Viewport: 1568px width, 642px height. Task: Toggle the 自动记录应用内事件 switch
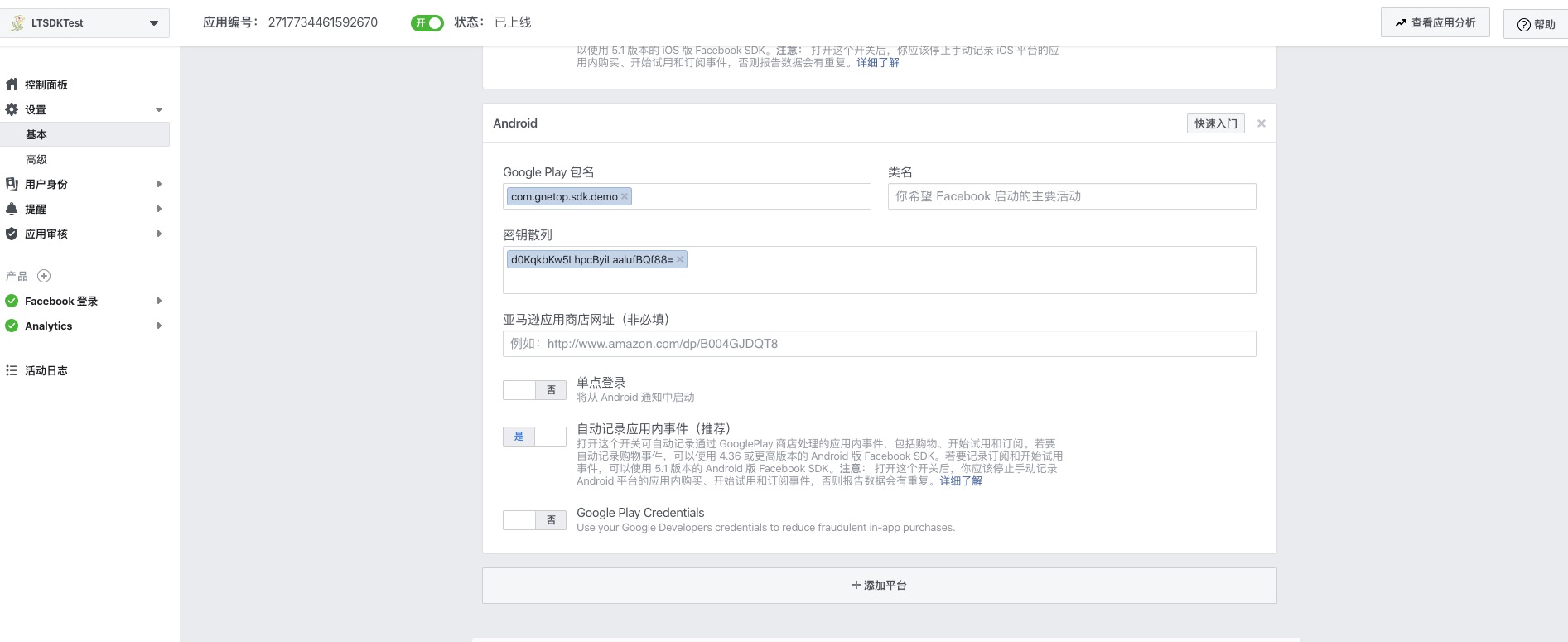coord(534,437)
